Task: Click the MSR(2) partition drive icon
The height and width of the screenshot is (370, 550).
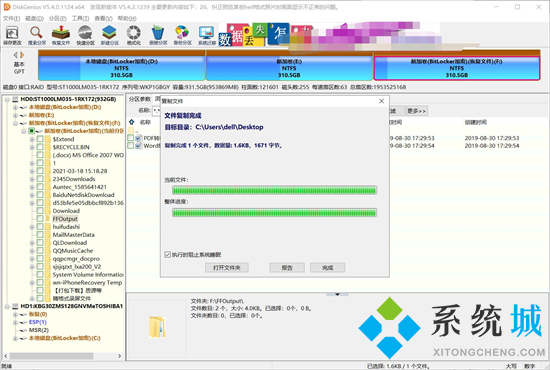Action: pos(23,330)
